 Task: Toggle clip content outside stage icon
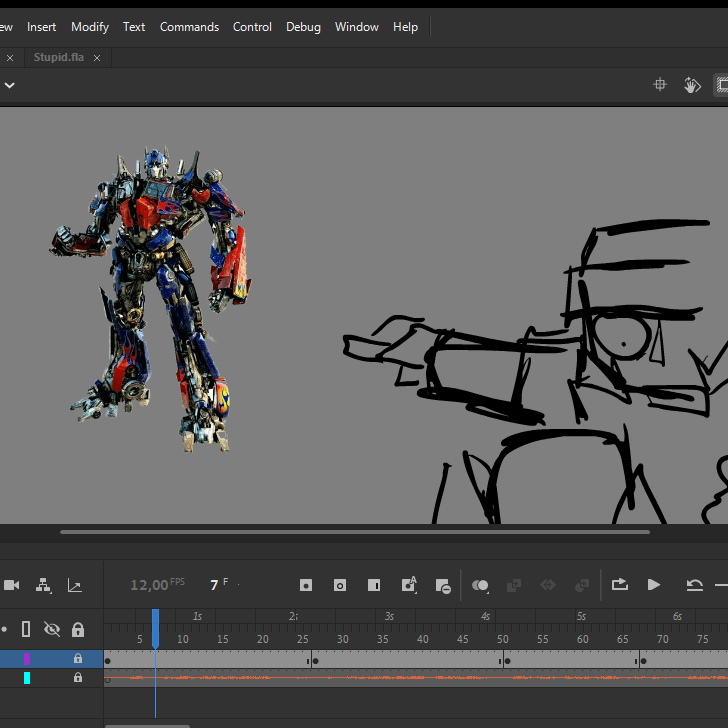point(721,85)
